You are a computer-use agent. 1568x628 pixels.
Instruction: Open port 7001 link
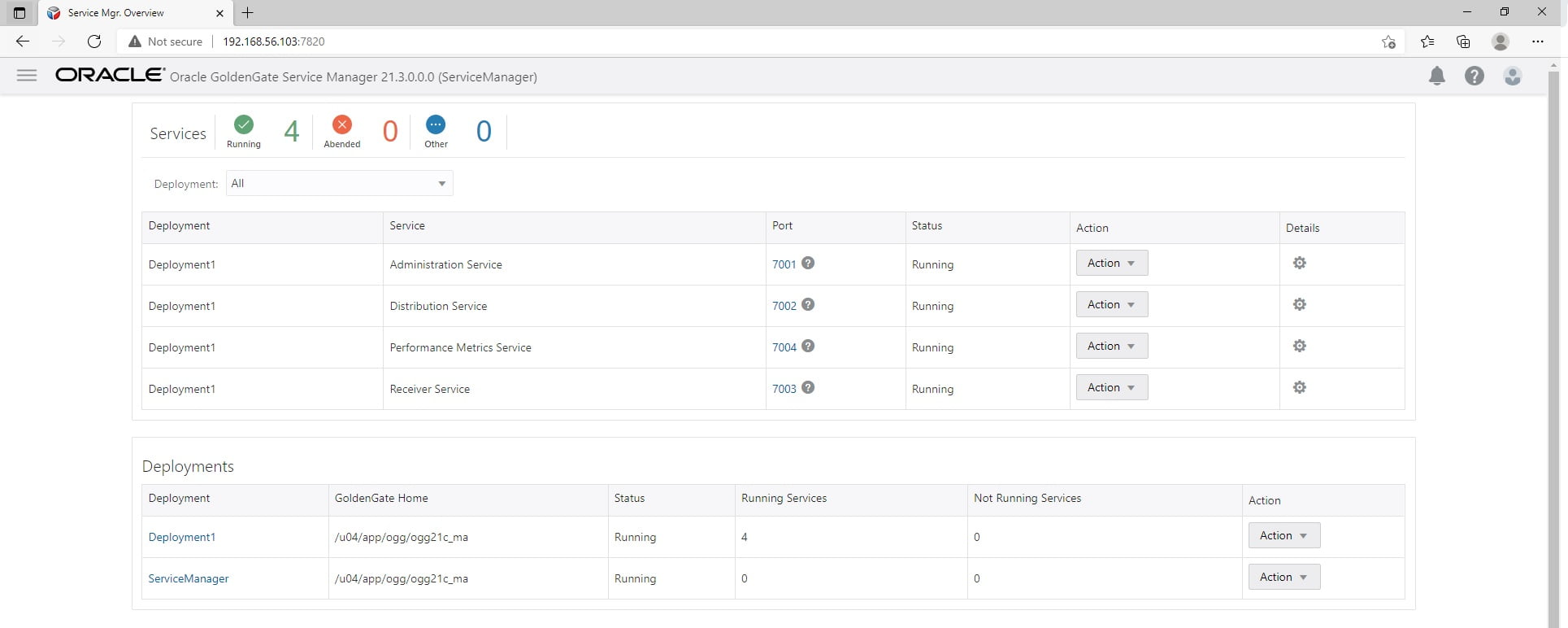(784, 264)
